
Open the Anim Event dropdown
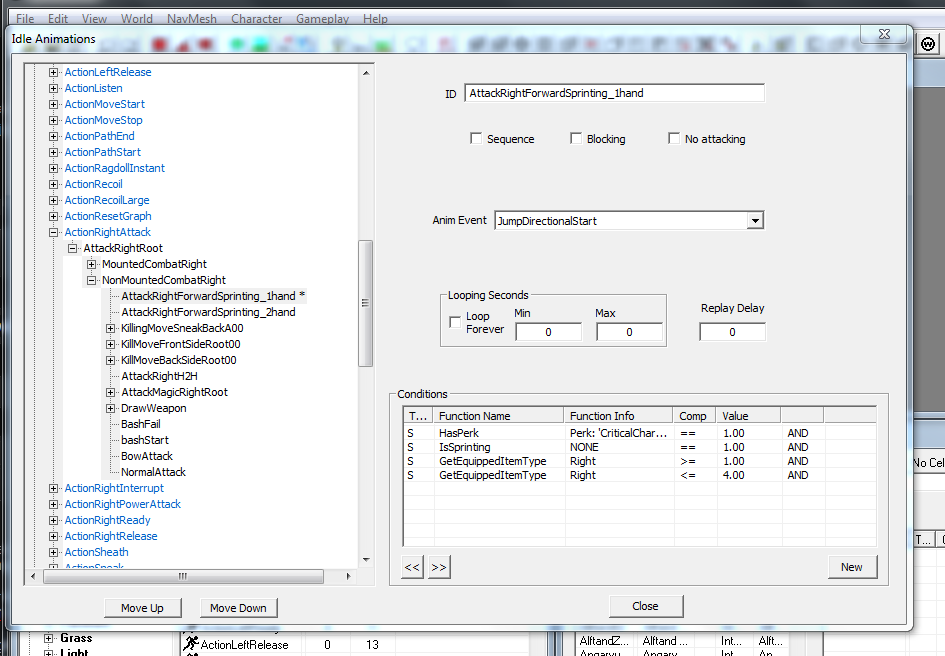(755, 221)
